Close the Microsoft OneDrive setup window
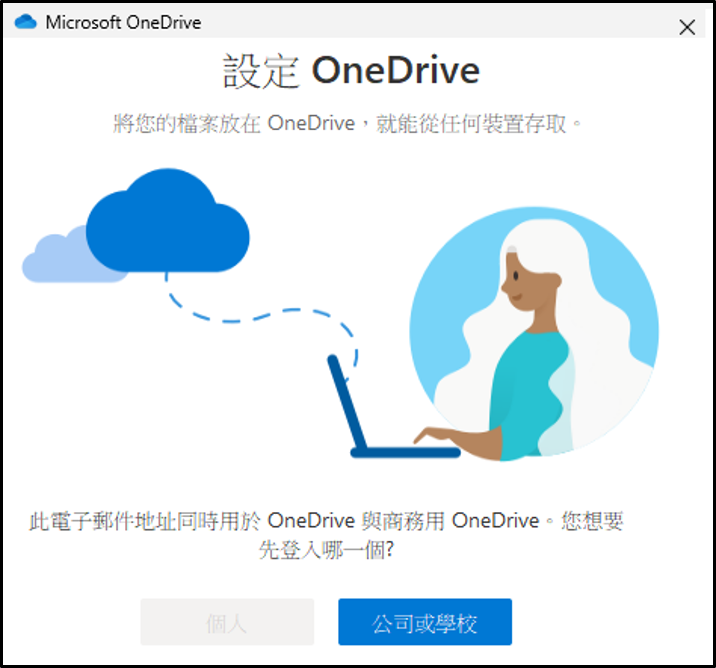This screenshot has width=716, height=668. 687,27
